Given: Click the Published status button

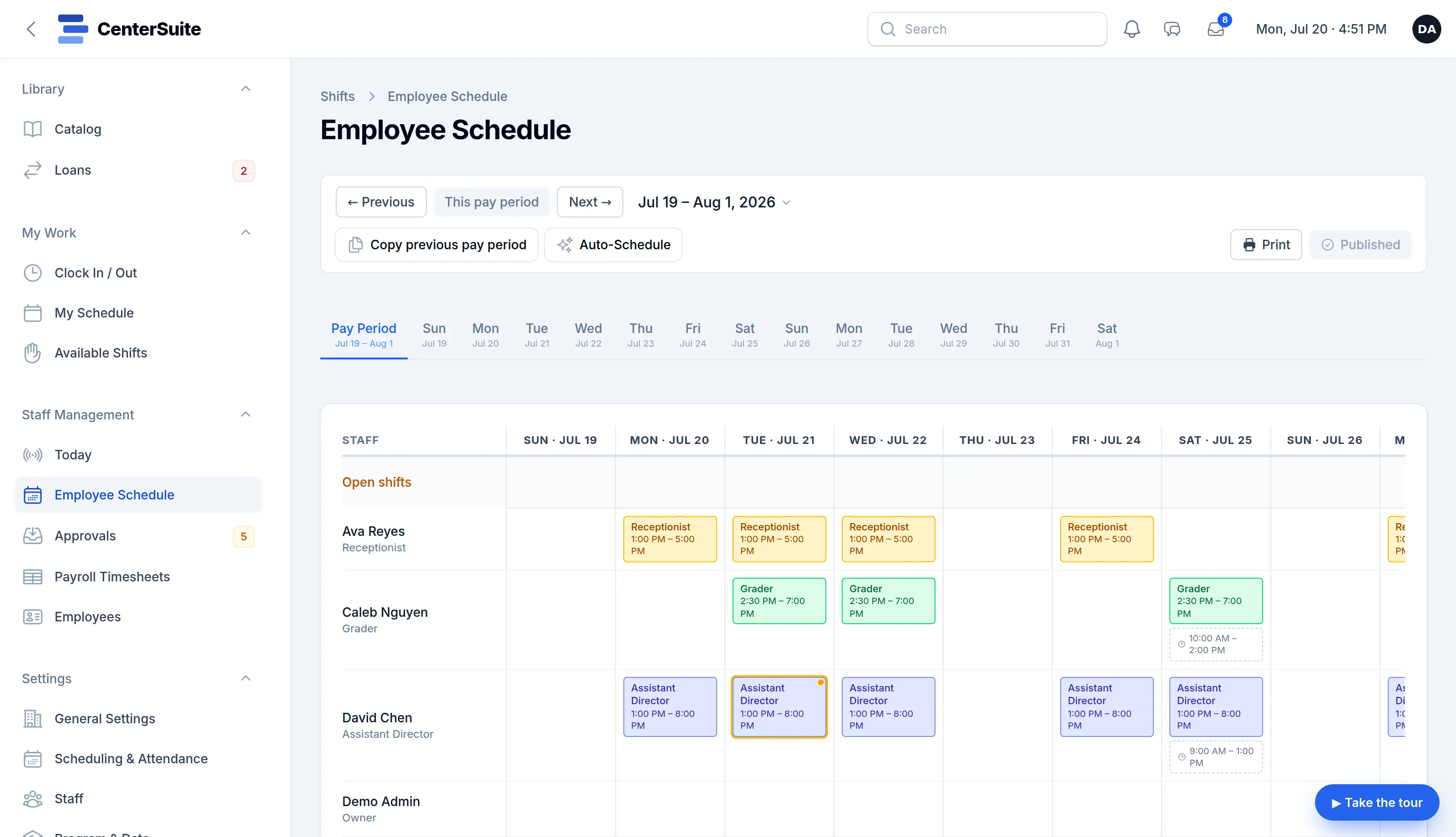Looking at the screenshot, I should [1360, 245].
